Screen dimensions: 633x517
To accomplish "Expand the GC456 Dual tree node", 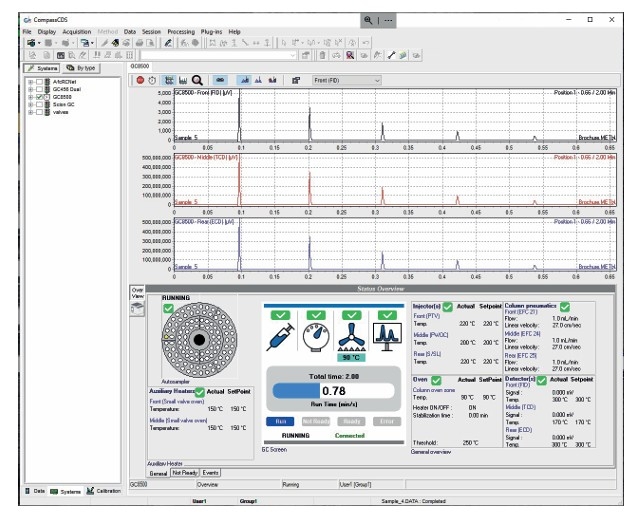I will click(30, 89).
